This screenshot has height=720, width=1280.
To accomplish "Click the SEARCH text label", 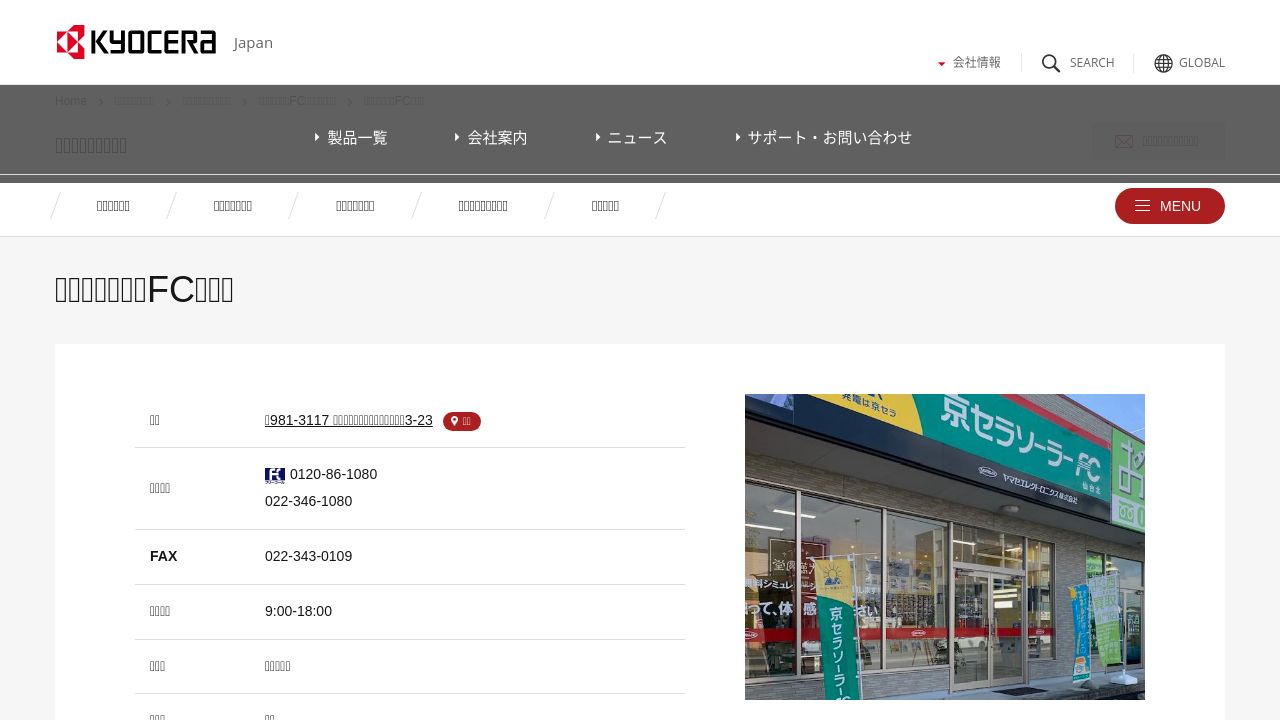I will pyautogui.click(x=1092, y=63).
